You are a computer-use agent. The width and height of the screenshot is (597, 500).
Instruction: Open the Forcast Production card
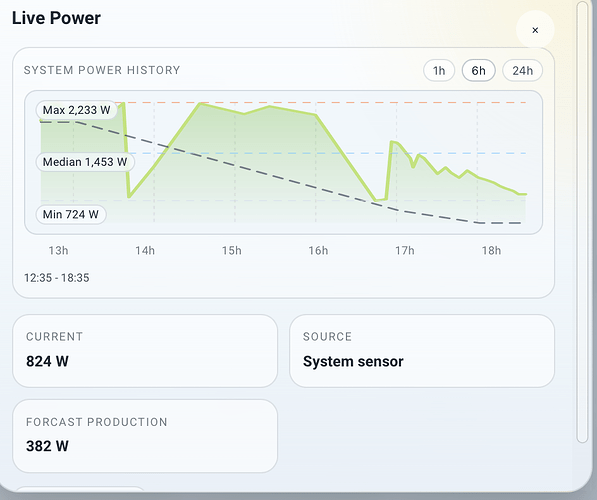tap(145, 436)
